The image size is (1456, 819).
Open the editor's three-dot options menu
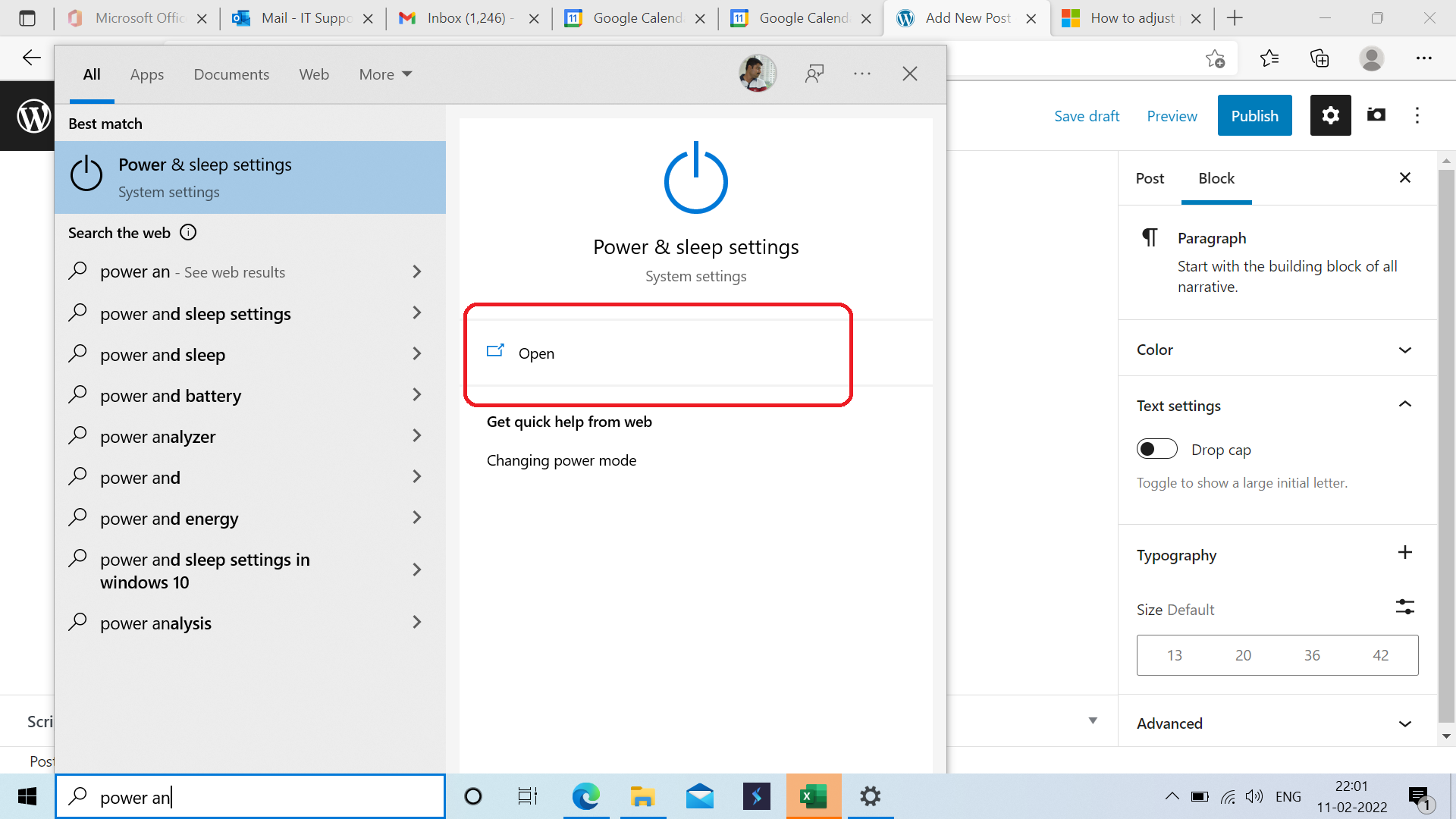[1419, 115]
